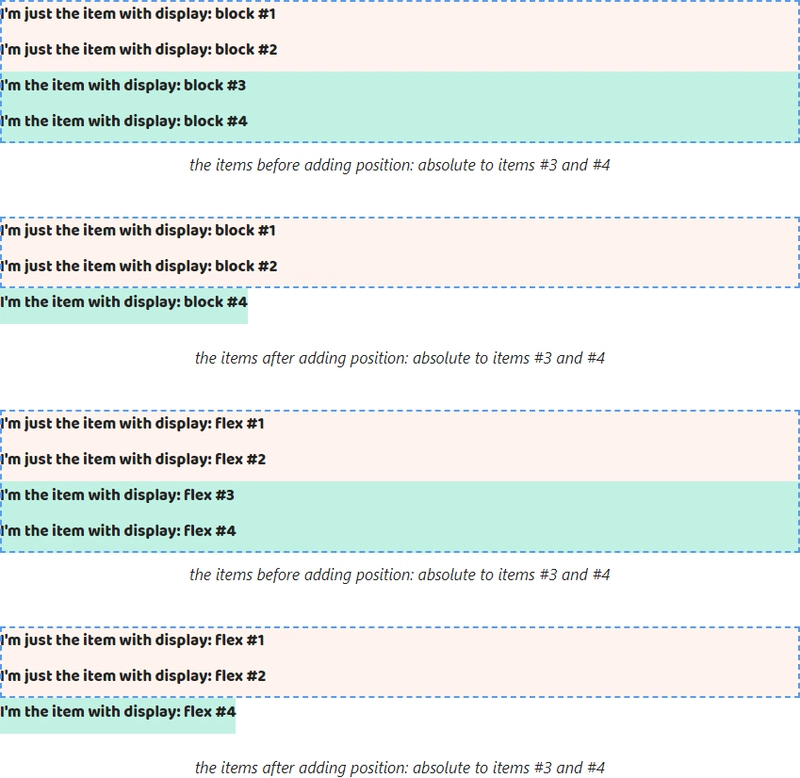This screenshot has height=778, width=800.
Task: Select the green item 'display: block #3'
Action: [399, 89]
